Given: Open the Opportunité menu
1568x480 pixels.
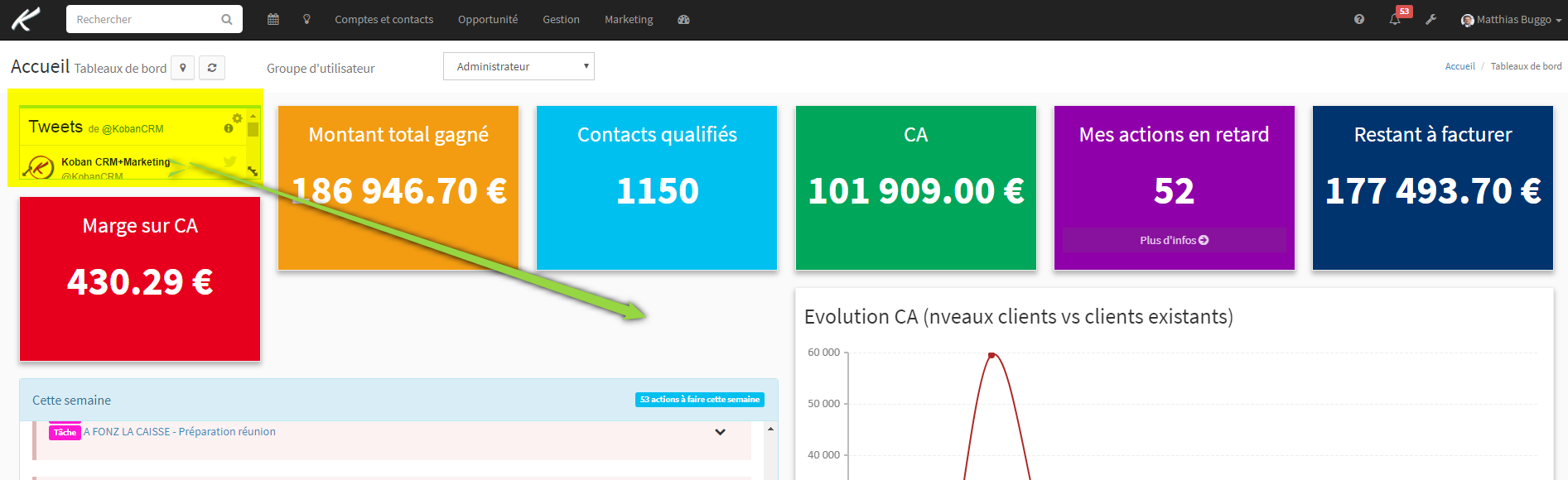Looking at the screenshot, I should [x=488, y=20].
